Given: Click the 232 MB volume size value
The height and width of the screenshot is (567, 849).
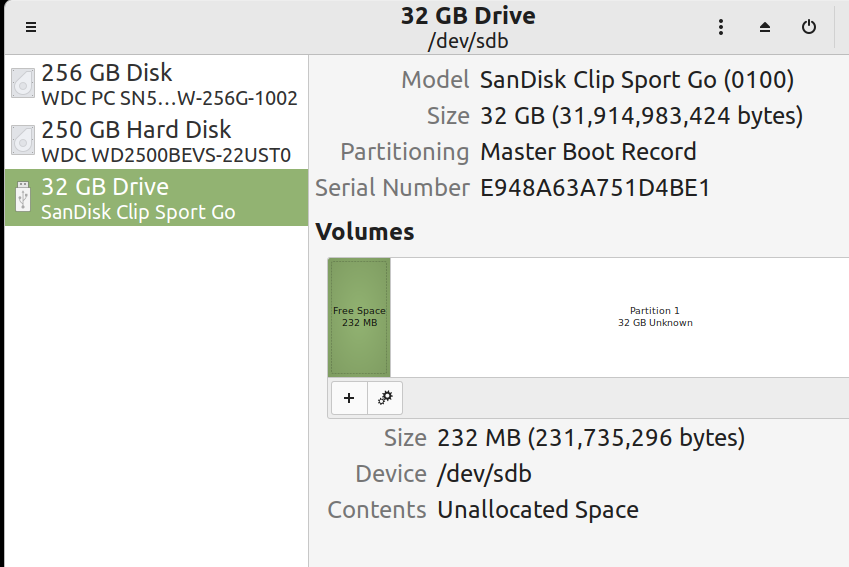Looking at the screenshot, I should 591,438.
